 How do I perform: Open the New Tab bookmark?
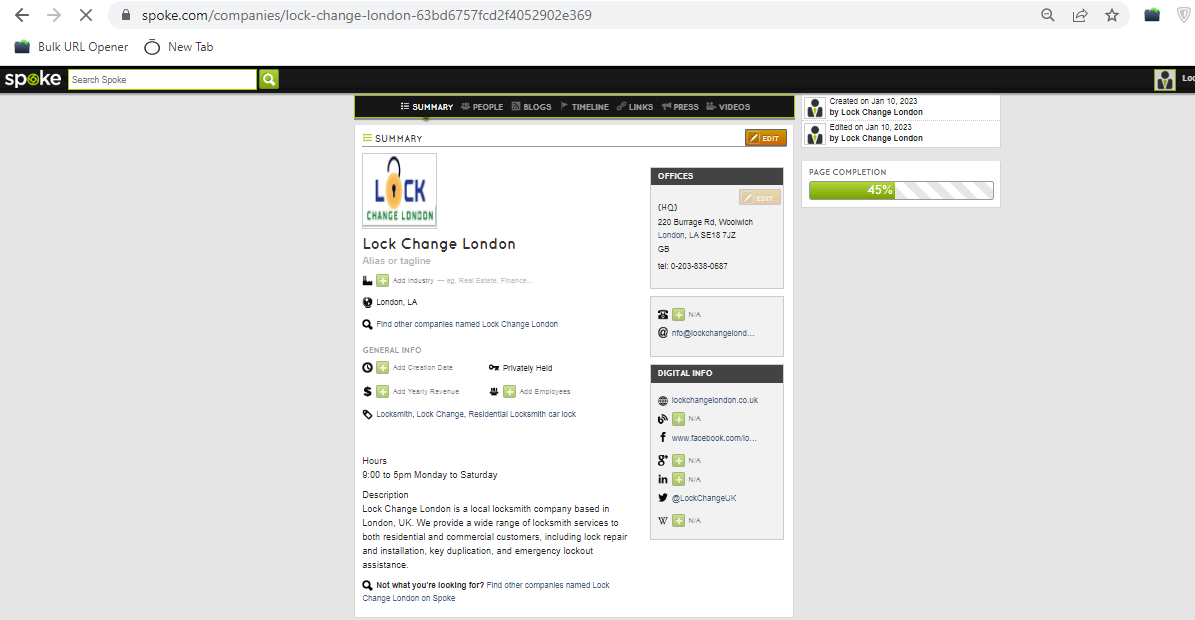click(179, 47)
